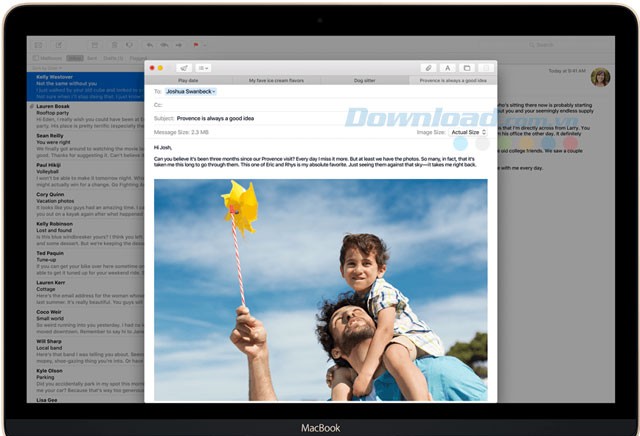Switch to the Play date tab
The height and width of the screenshot is (436, 640).
[x=188, y=80]
